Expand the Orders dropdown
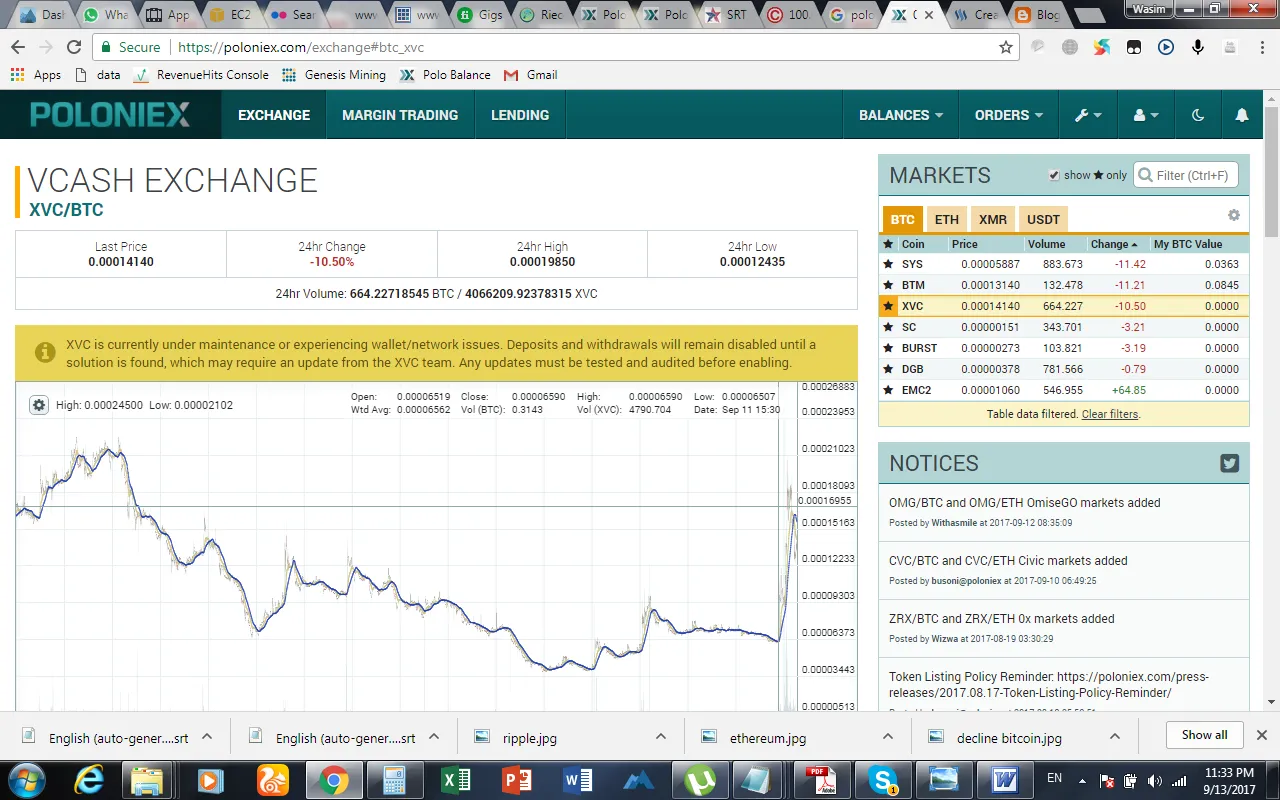Screen dimensions: 1280x800 1009,115
